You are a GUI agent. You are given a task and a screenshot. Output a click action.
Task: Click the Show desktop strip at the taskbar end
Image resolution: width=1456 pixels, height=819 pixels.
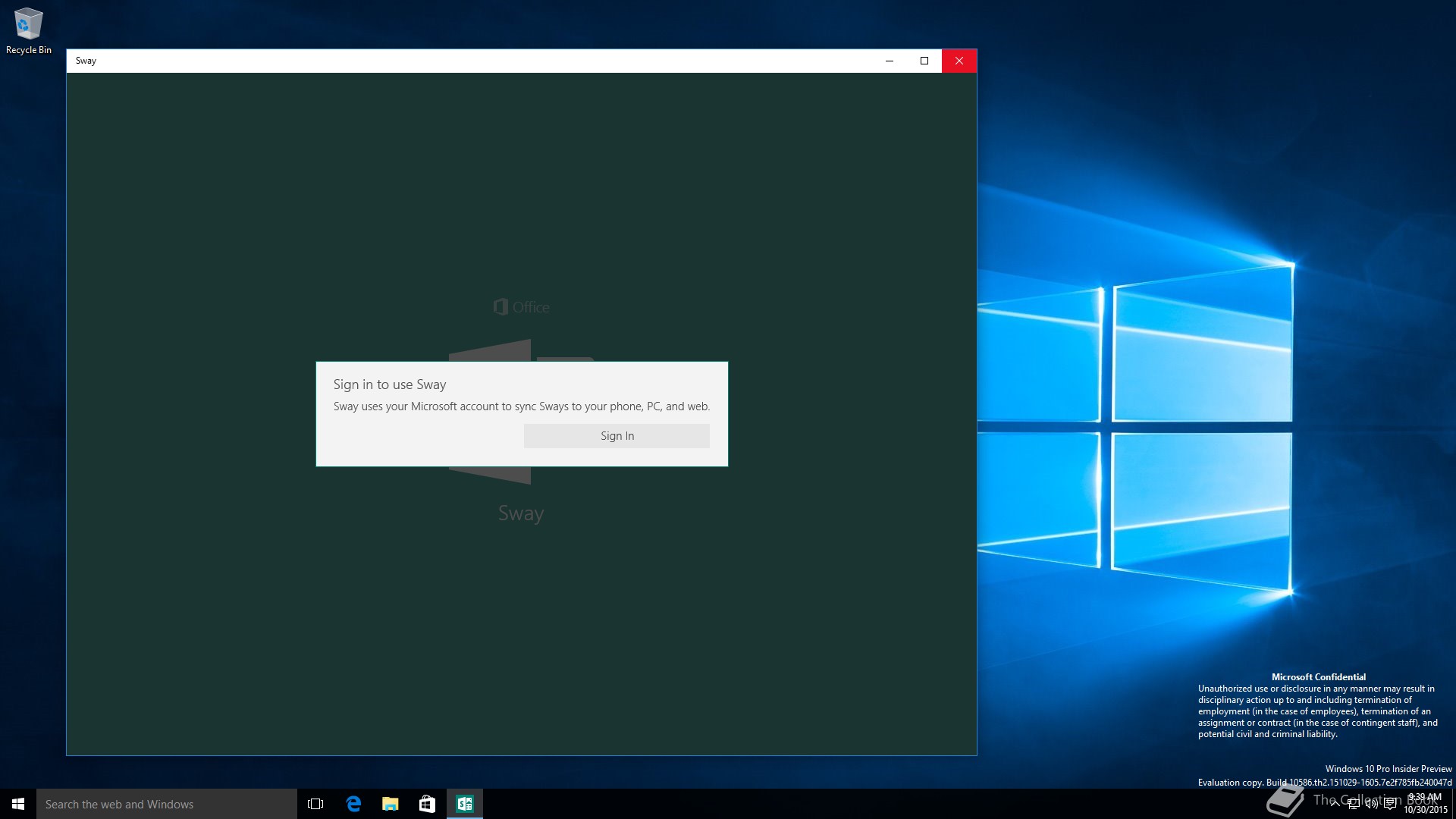pyautogui.click(x=1454, y=804)
